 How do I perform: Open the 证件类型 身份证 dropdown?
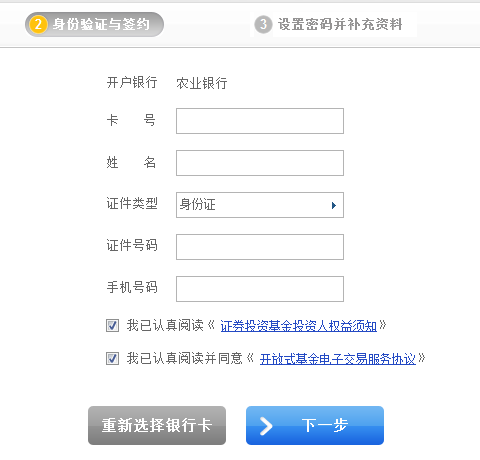[260, 205]
